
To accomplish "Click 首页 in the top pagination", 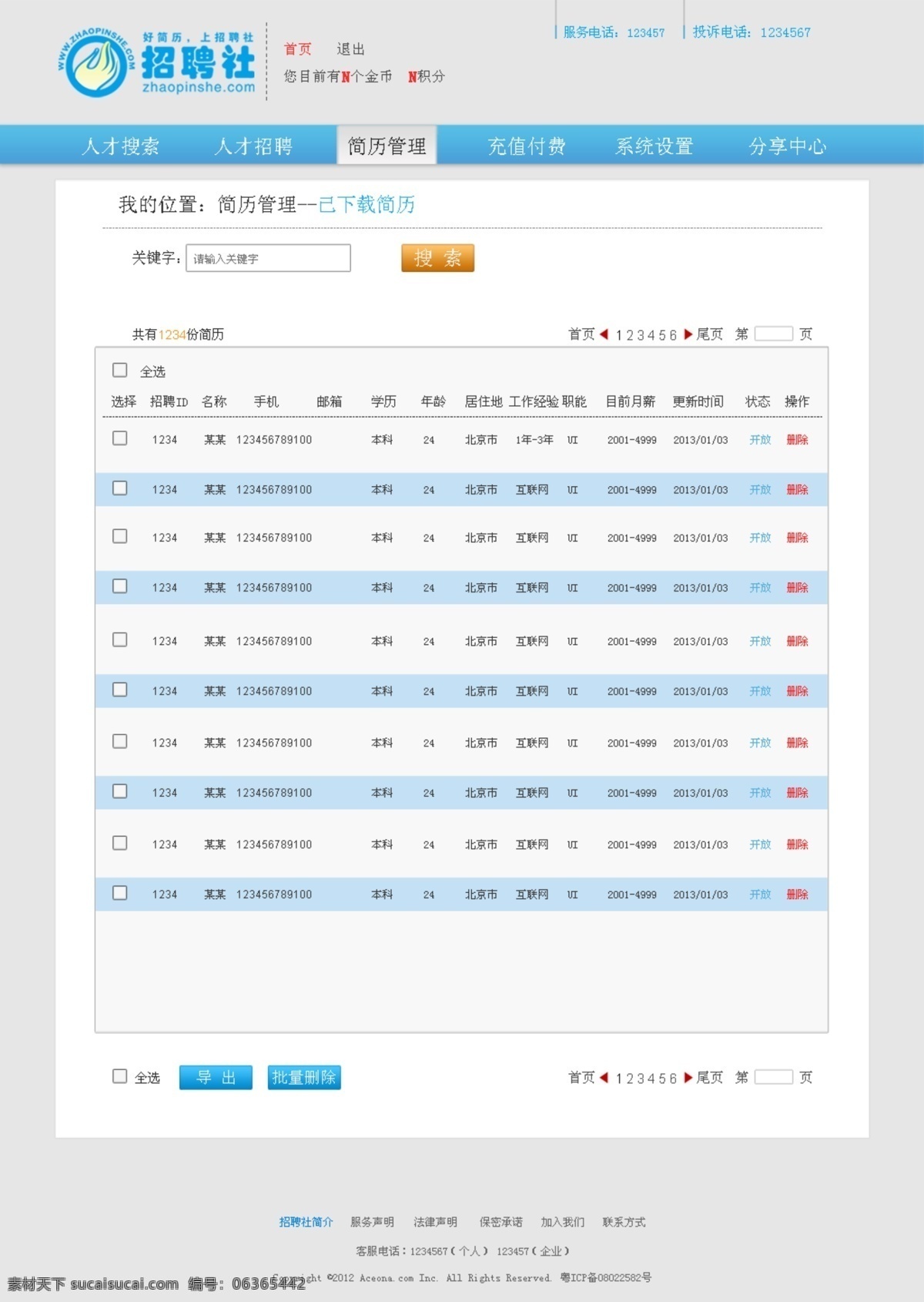I will tap(581, 334).
